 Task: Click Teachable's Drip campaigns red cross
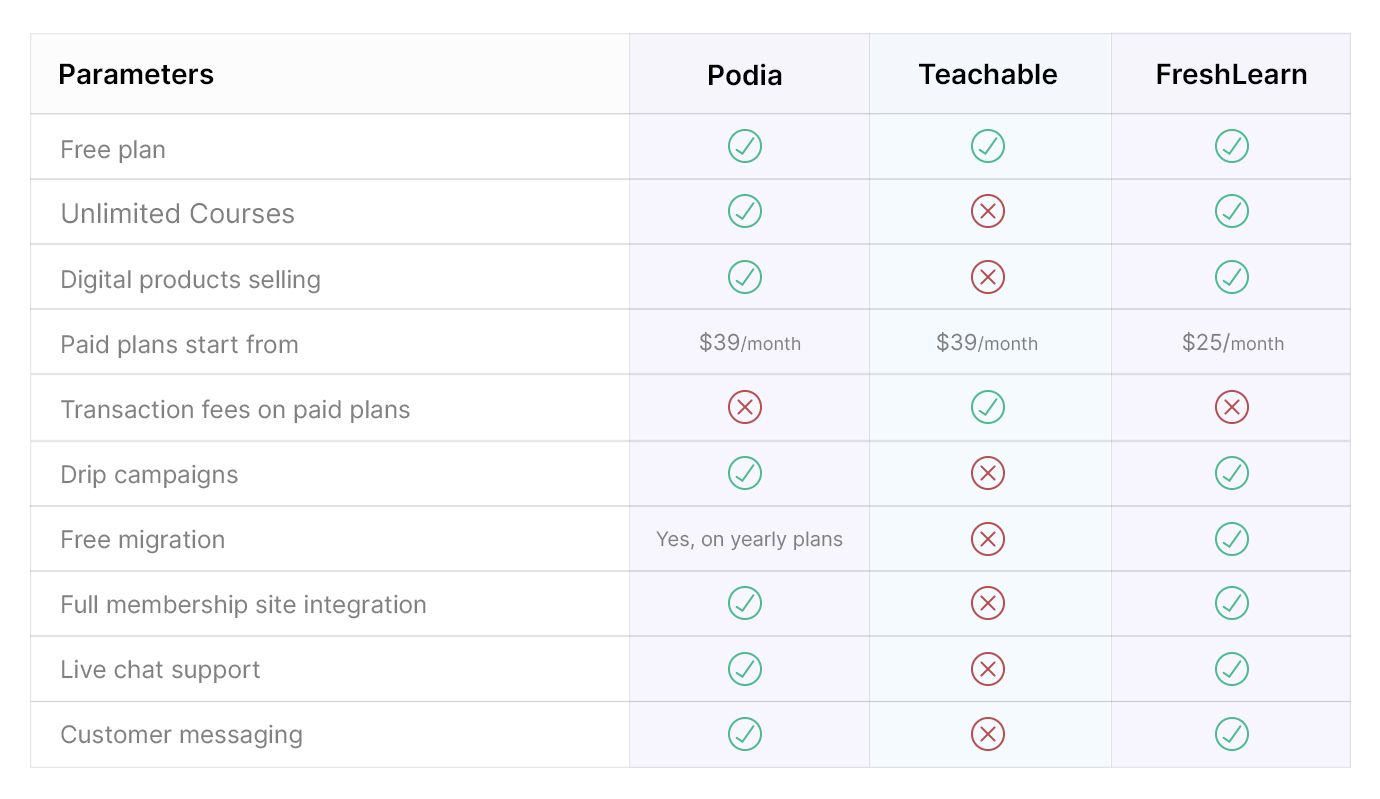(x=988, y=473)
